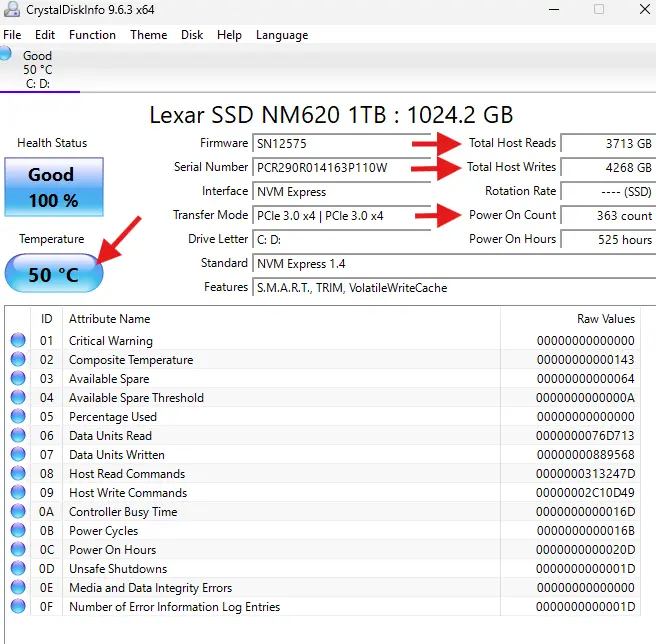Minimize the CrystalDiskInfo window

554,9
